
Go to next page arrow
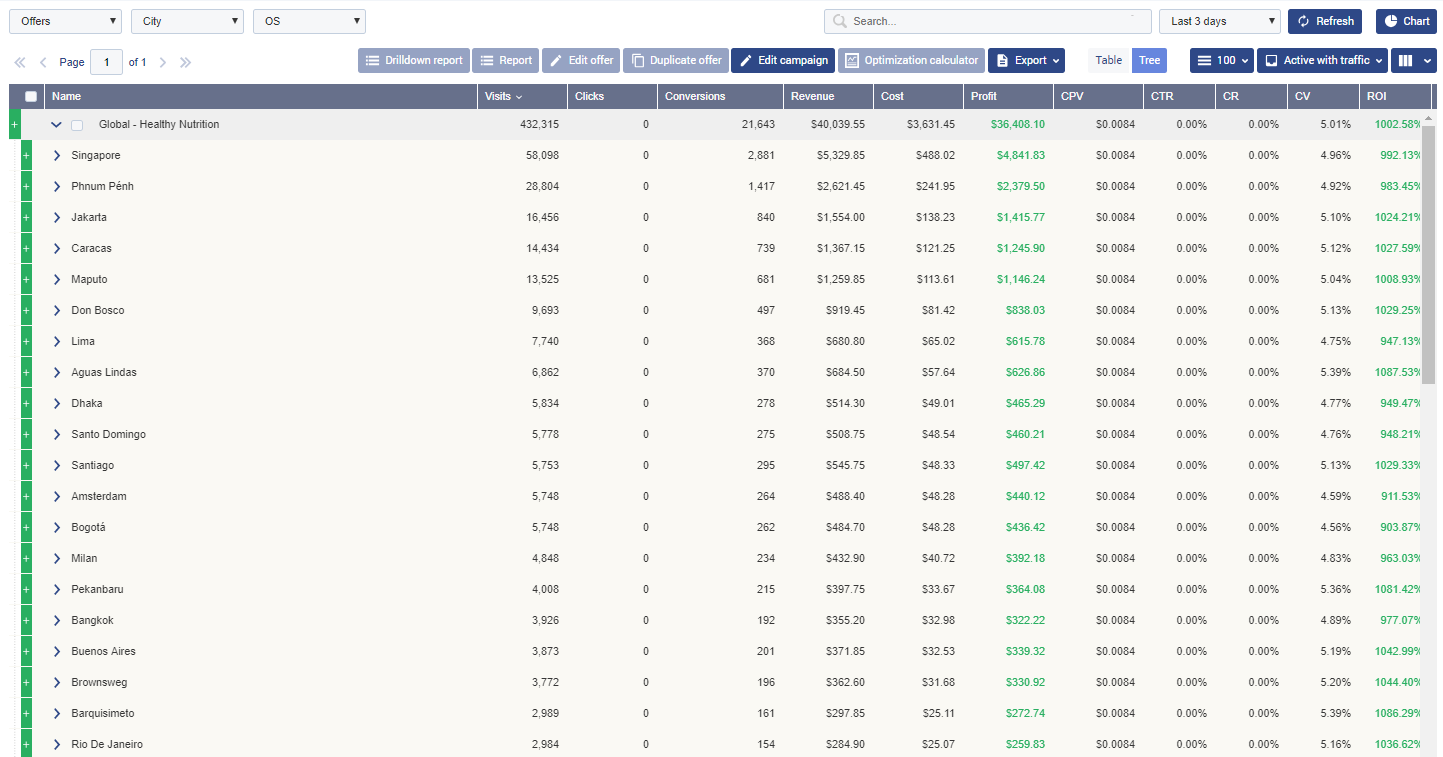163,62
